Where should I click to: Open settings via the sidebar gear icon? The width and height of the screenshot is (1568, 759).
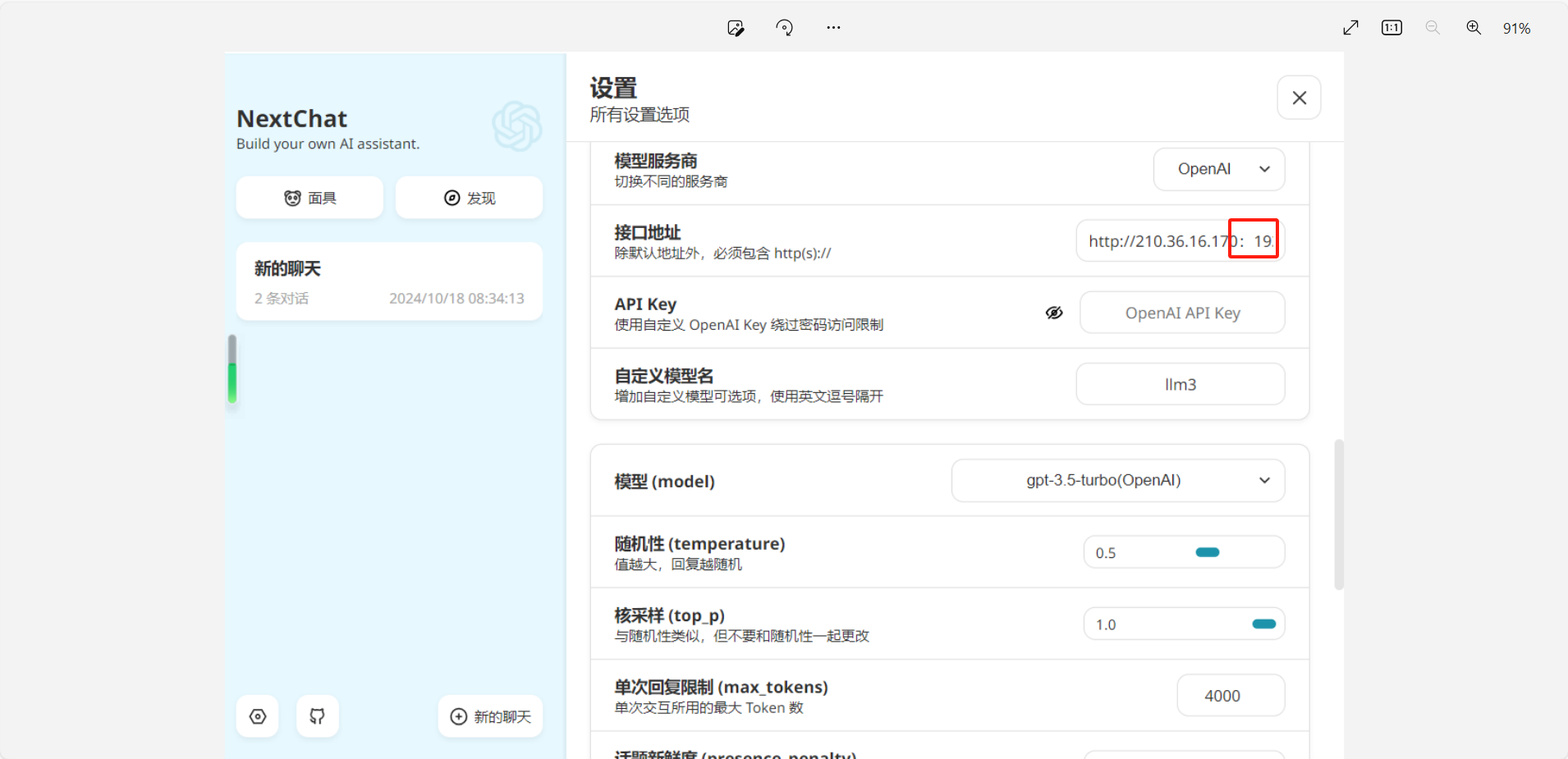pos(258,716)
